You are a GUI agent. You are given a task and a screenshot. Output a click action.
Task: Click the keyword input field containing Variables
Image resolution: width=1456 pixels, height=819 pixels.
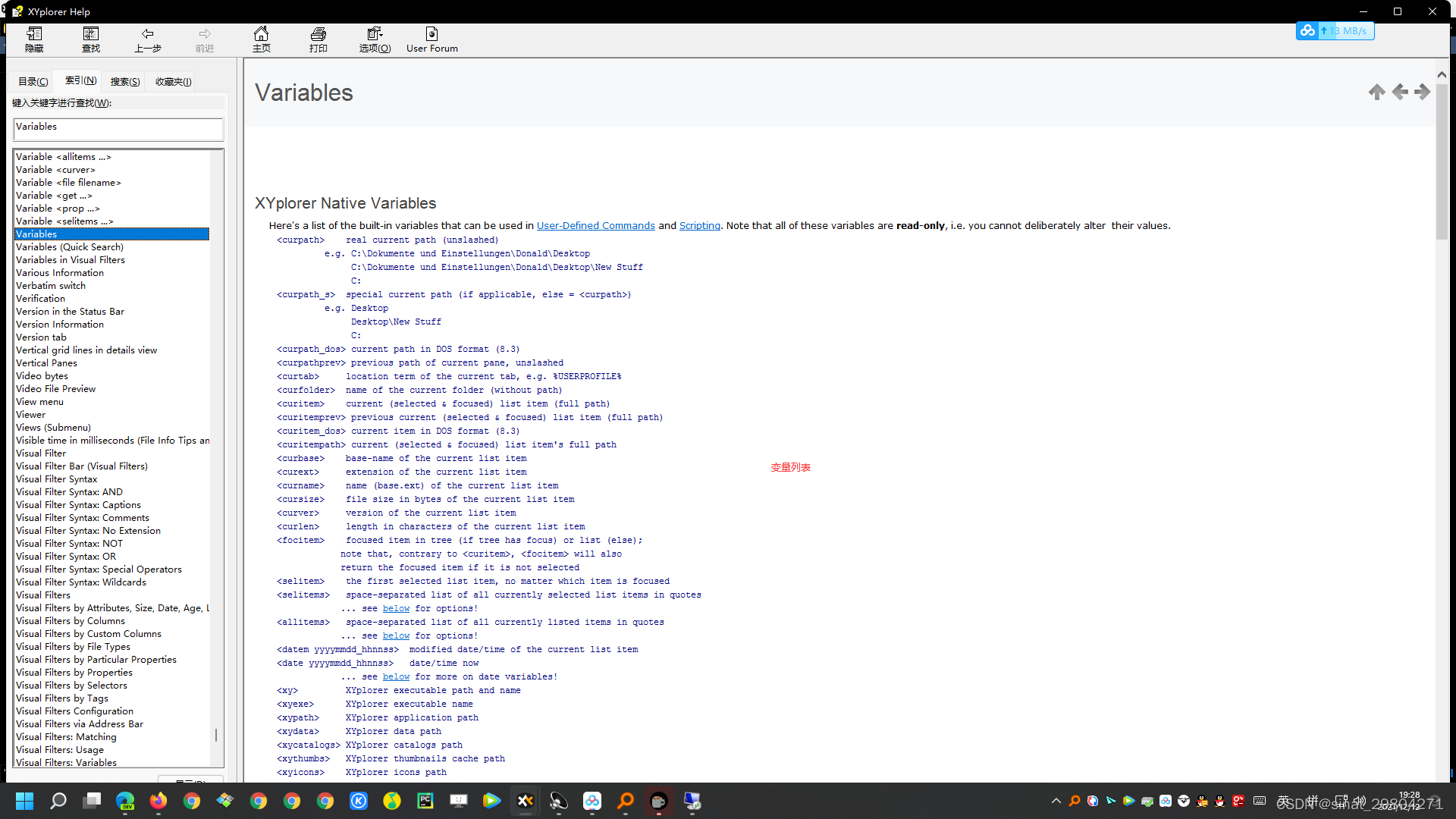click(118, 130)
